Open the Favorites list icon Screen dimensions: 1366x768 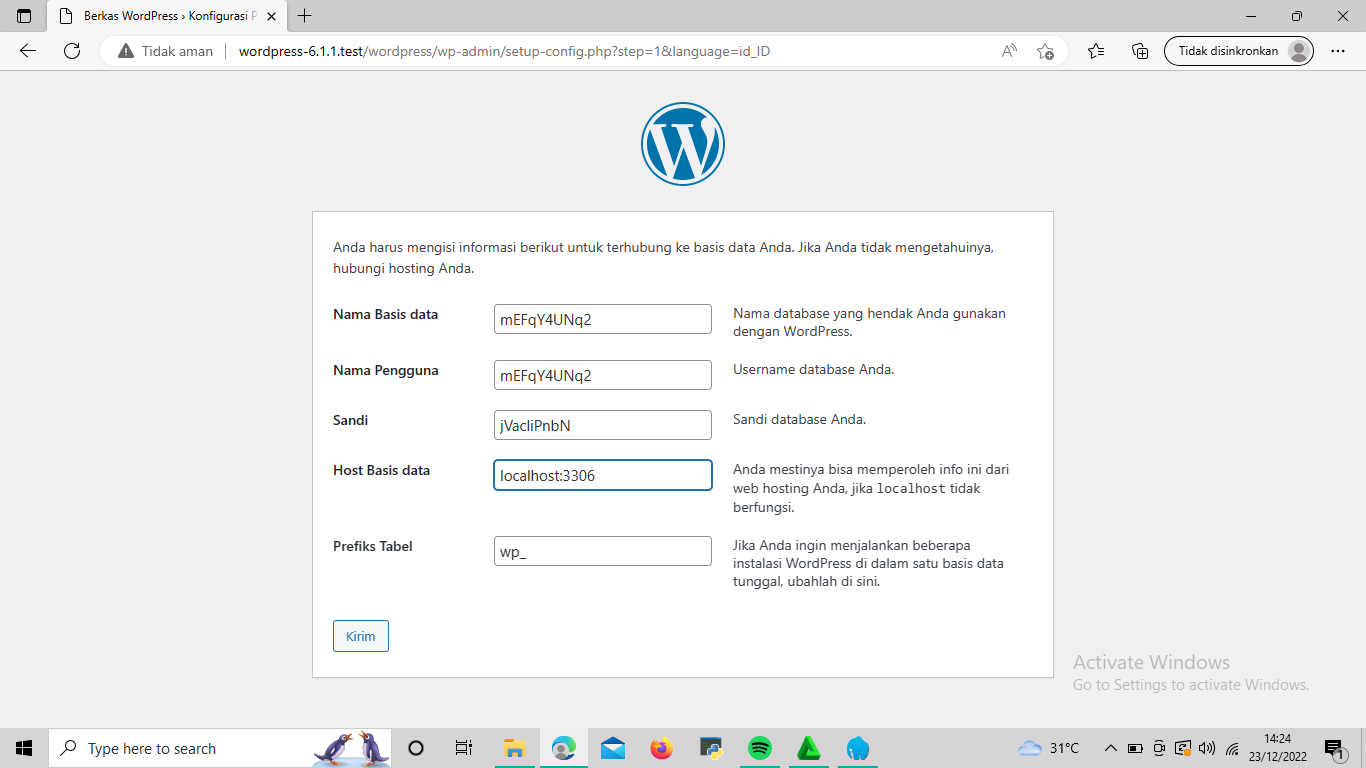click(1096, 51)
